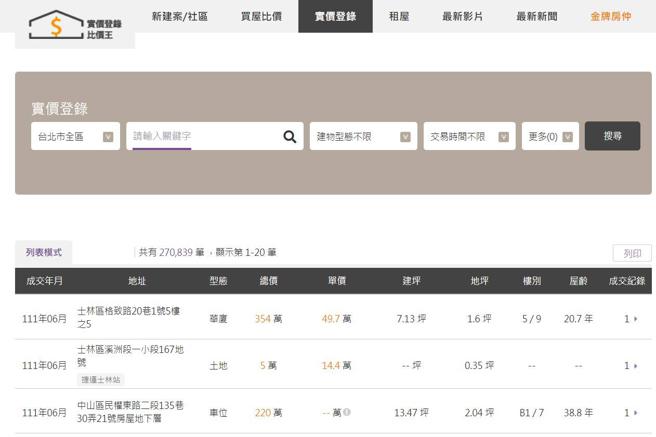Open the 最新影片 page

tap(462, 17)
